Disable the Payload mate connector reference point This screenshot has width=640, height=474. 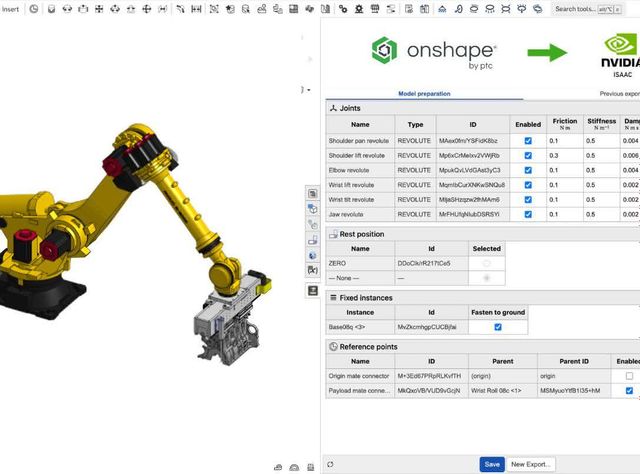click(x=629, y=391)
